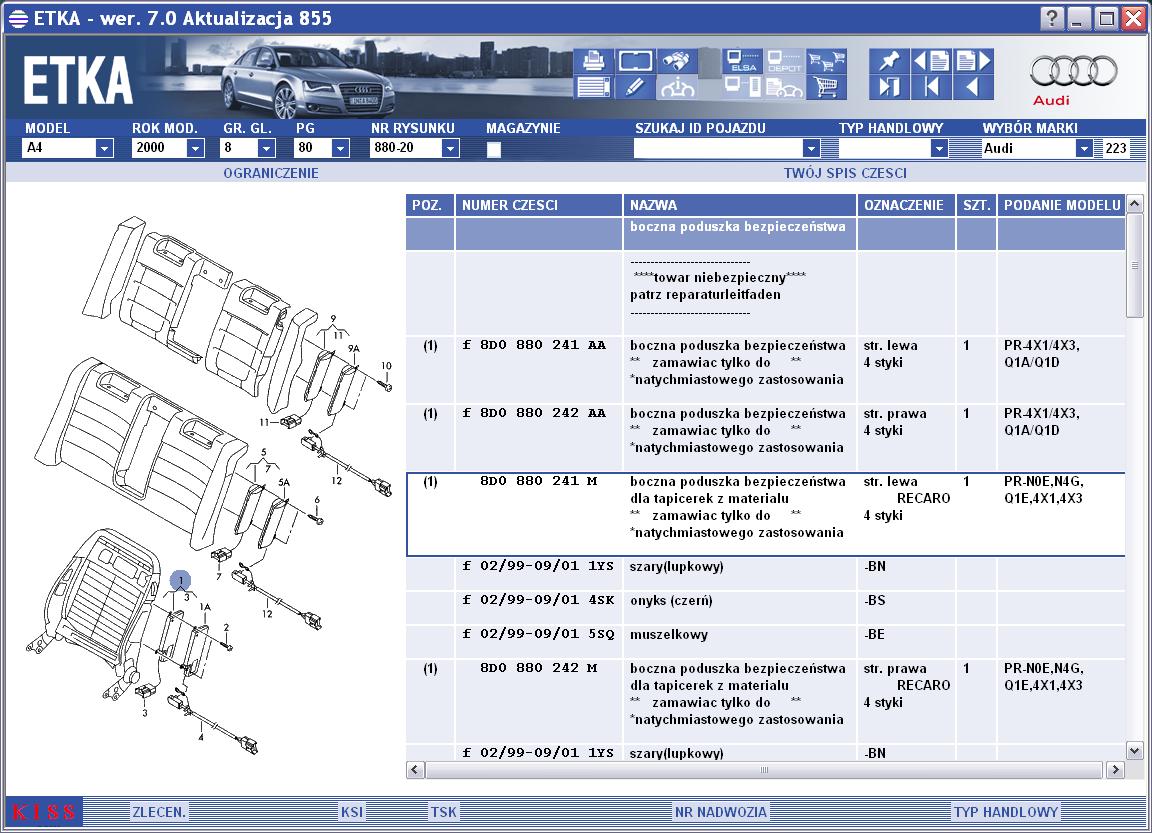Click diagram label 5A on the seat drawing
The image size is (1152, 833).
coord(284,483)
